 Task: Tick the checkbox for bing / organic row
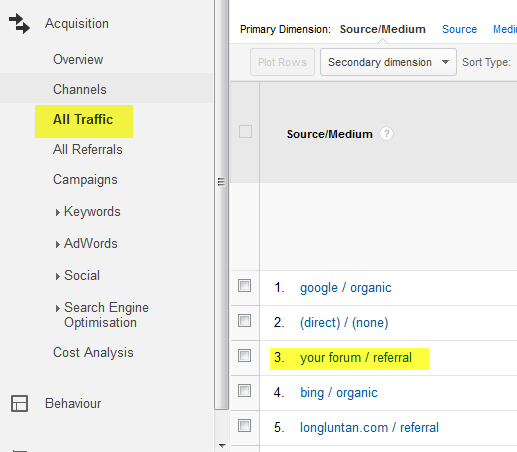(x=245, y=391)
